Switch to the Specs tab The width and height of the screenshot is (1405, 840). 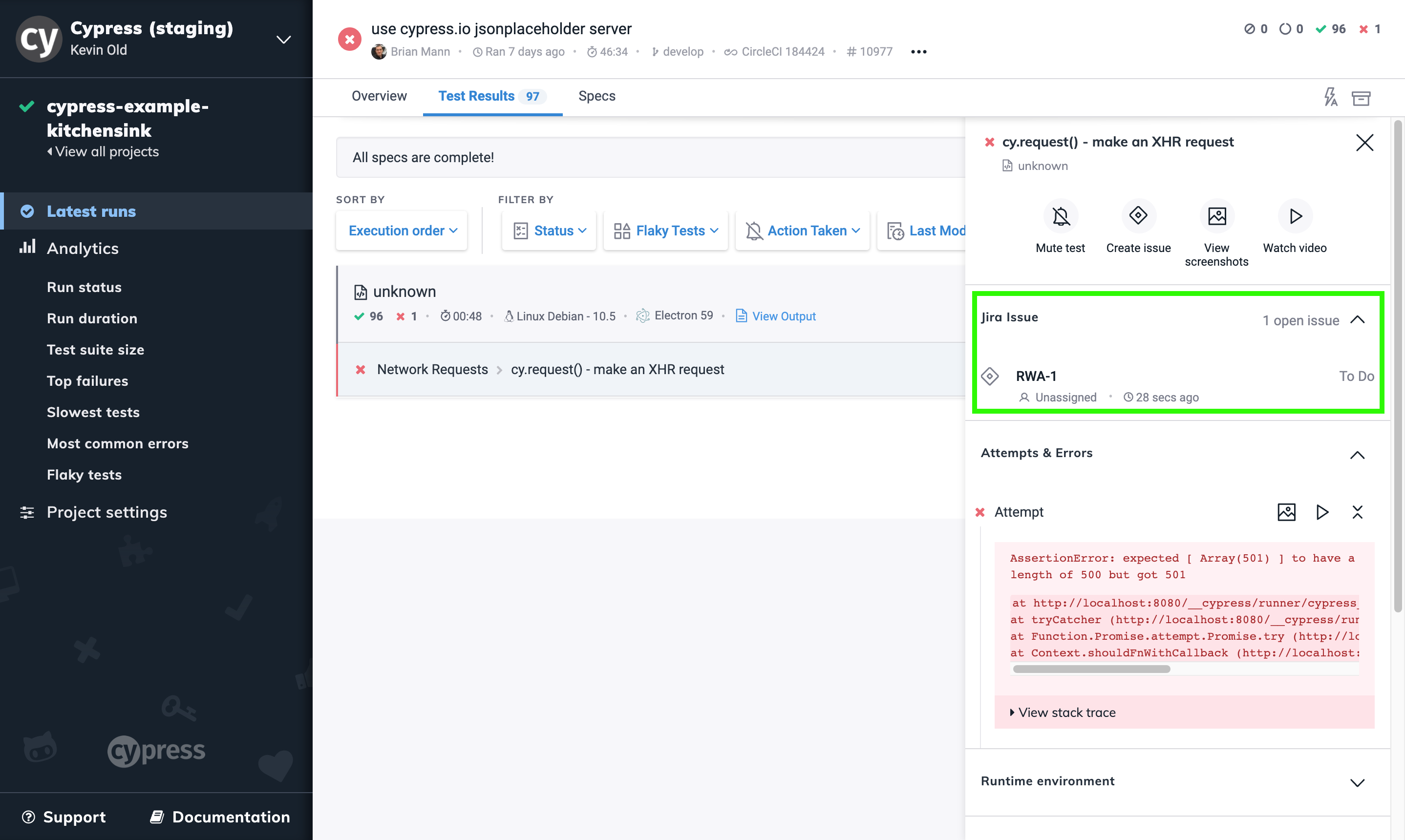tap(596, 96)
